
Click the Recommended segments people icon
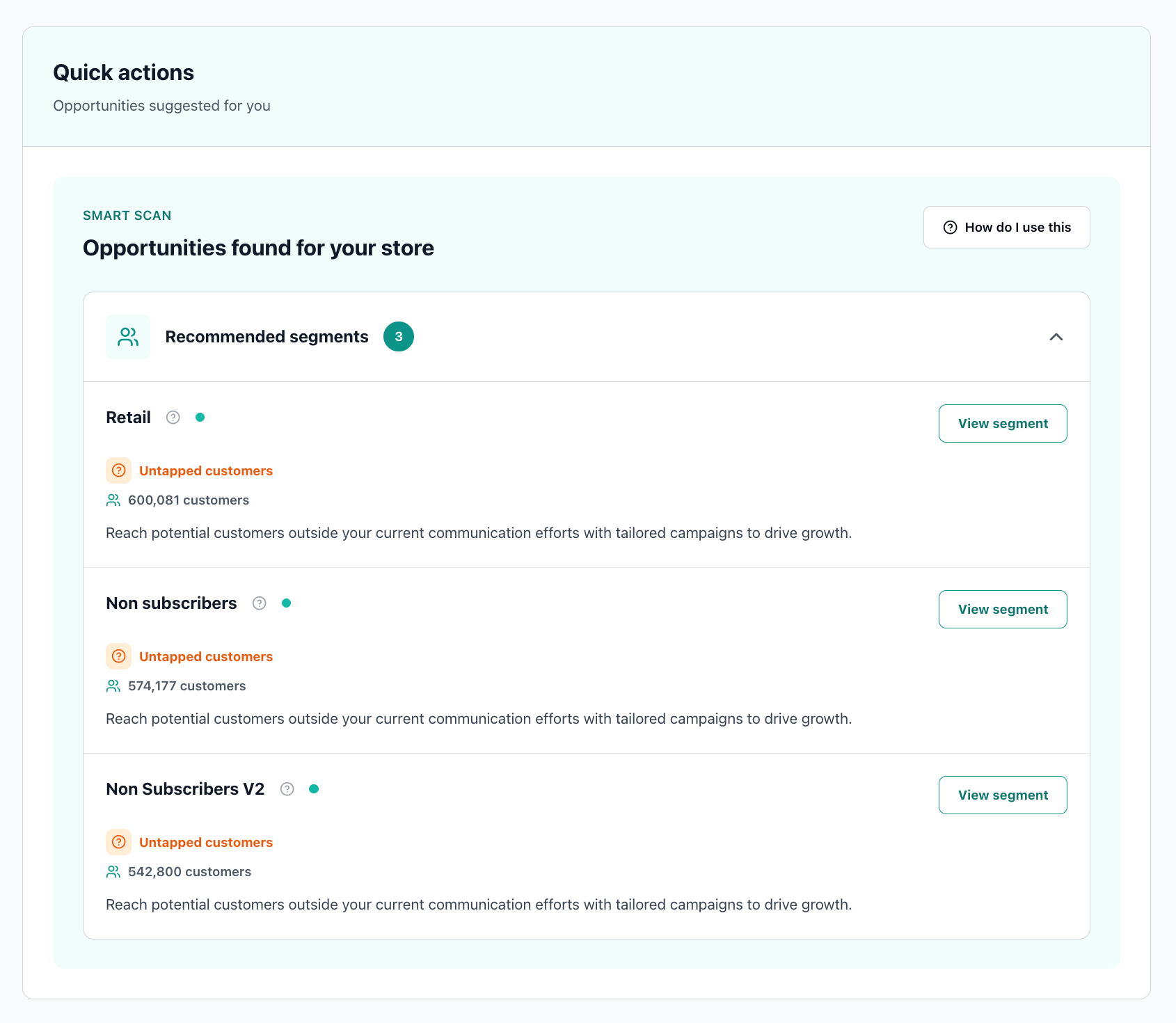tap(127, 336)
